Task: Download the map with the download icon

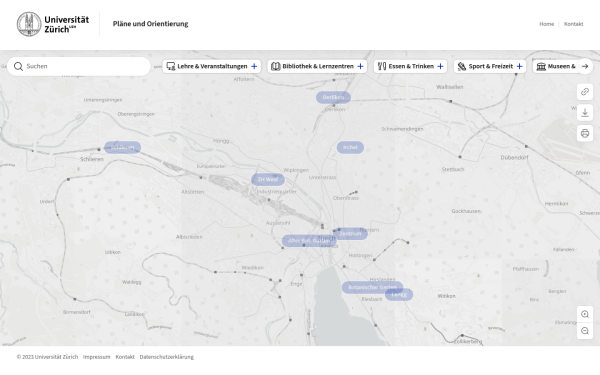Action: (585, 113)
